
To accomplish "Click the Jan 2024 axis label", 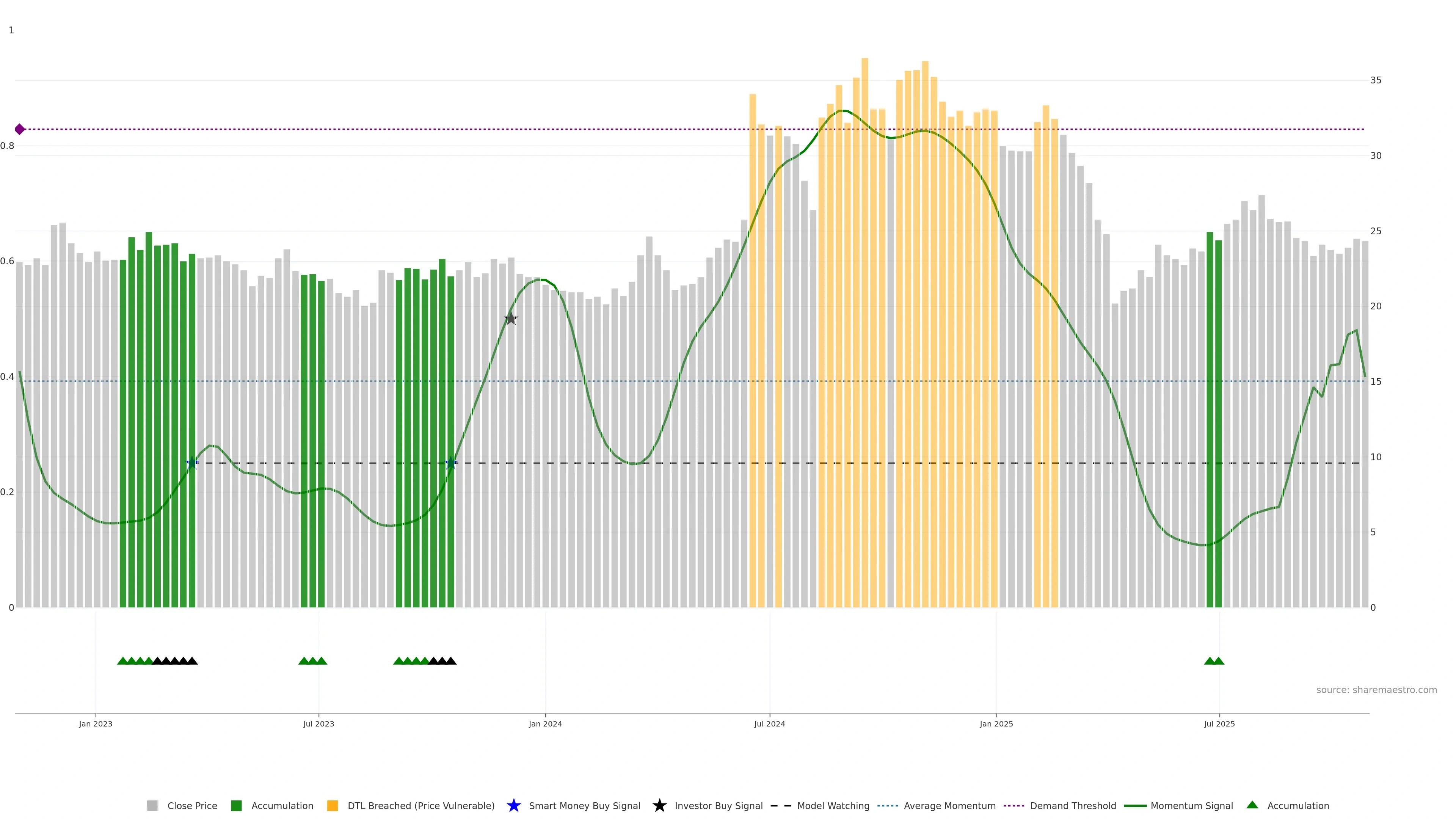I will pyautogui.click(x=545, y=723).
